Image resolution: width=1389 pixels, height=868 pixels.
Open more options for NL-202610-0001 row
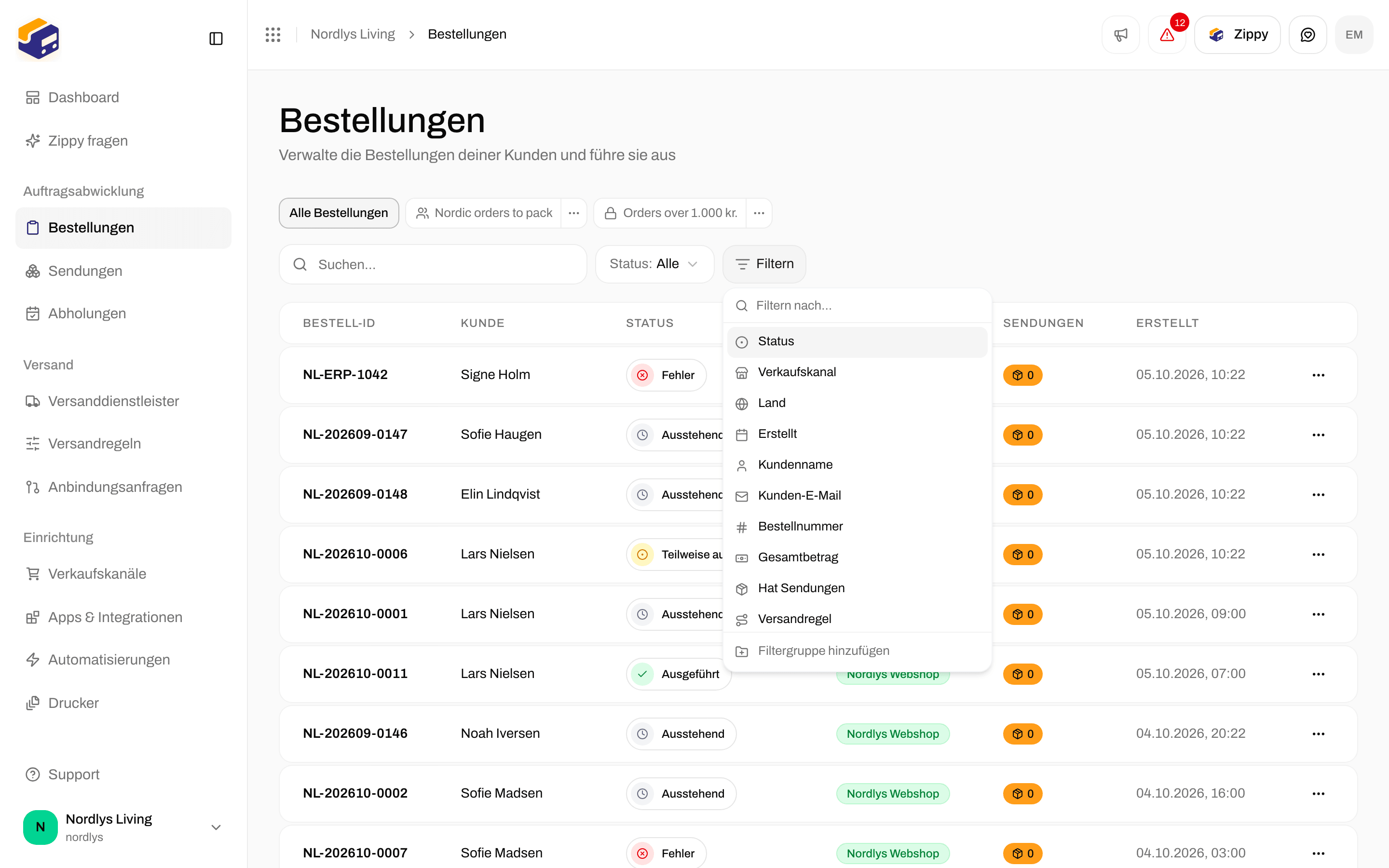point(1319,614)
